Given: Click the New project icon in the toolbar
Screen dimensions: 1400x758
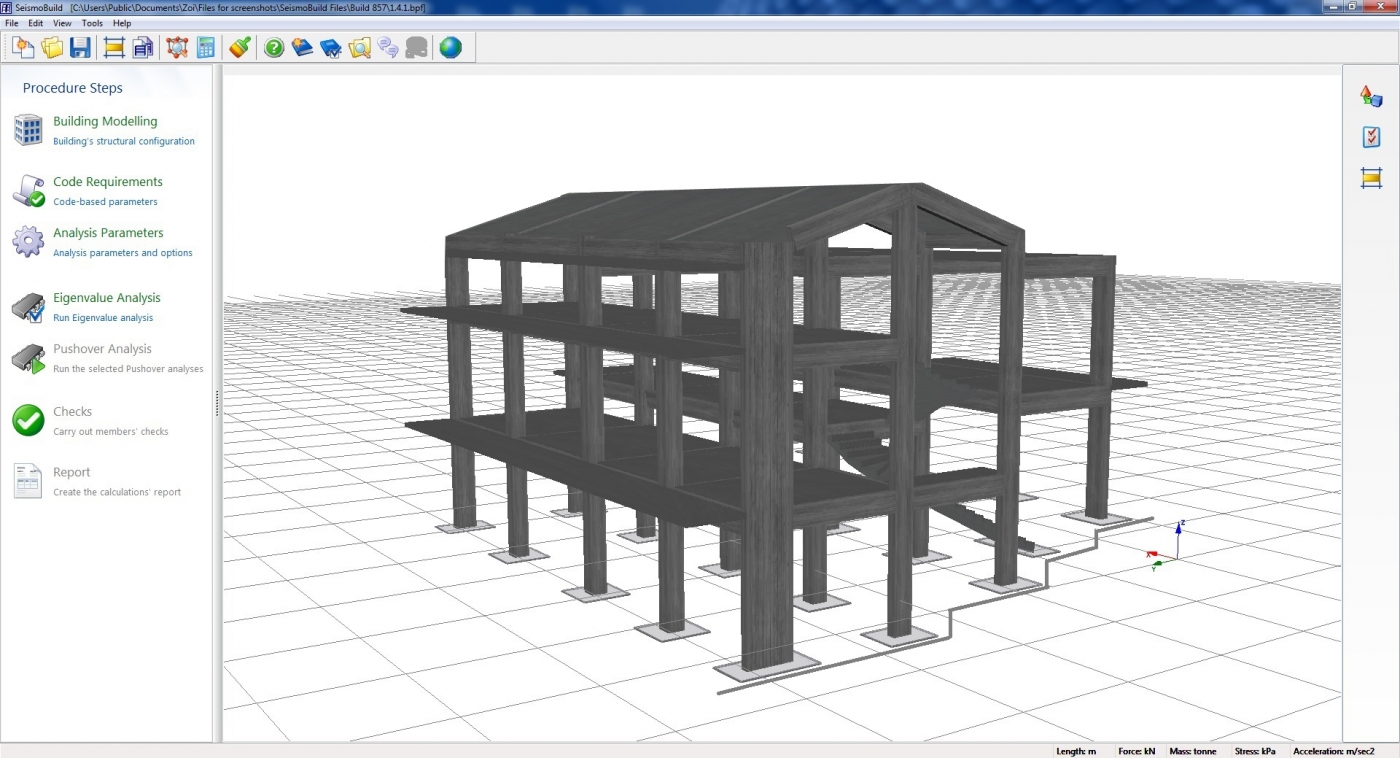Looking at the screenshot, I should tap(23, 47).
